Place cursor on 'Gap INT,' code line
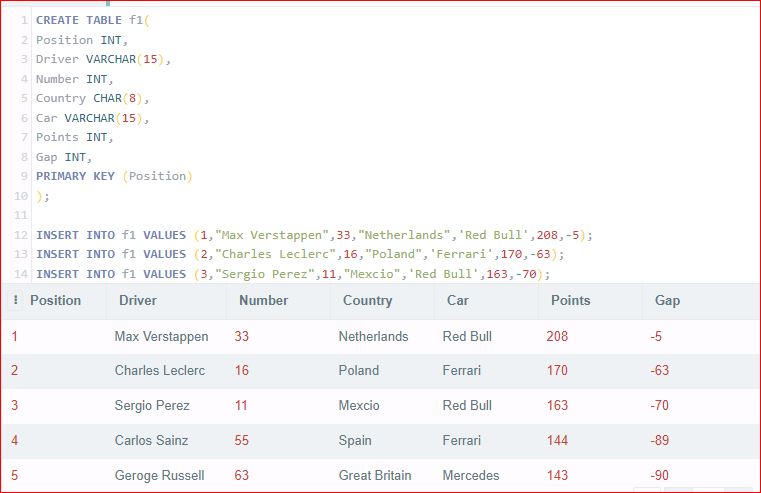The height and width of the screenshot is (493, 761). pyautogui.click(x=64, y=157)
